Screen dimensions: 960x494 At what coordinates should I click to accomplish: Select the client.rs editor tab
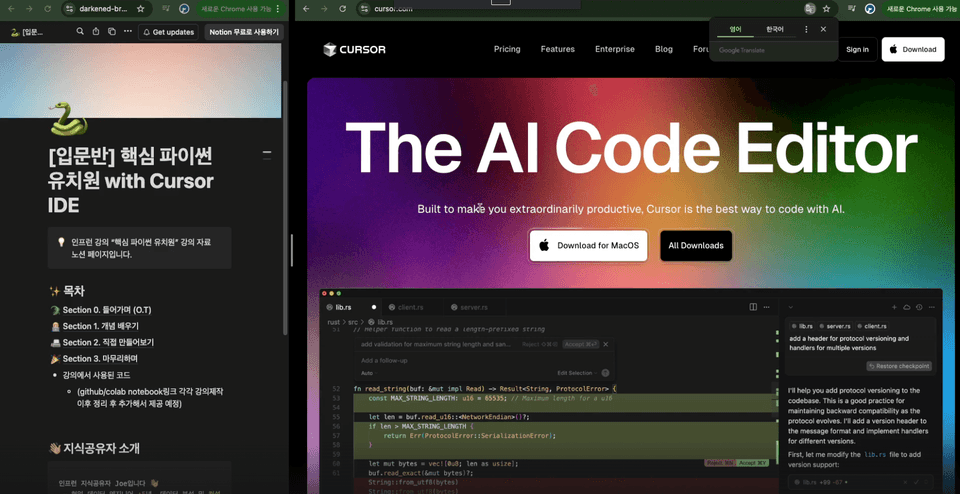(410, 307)
